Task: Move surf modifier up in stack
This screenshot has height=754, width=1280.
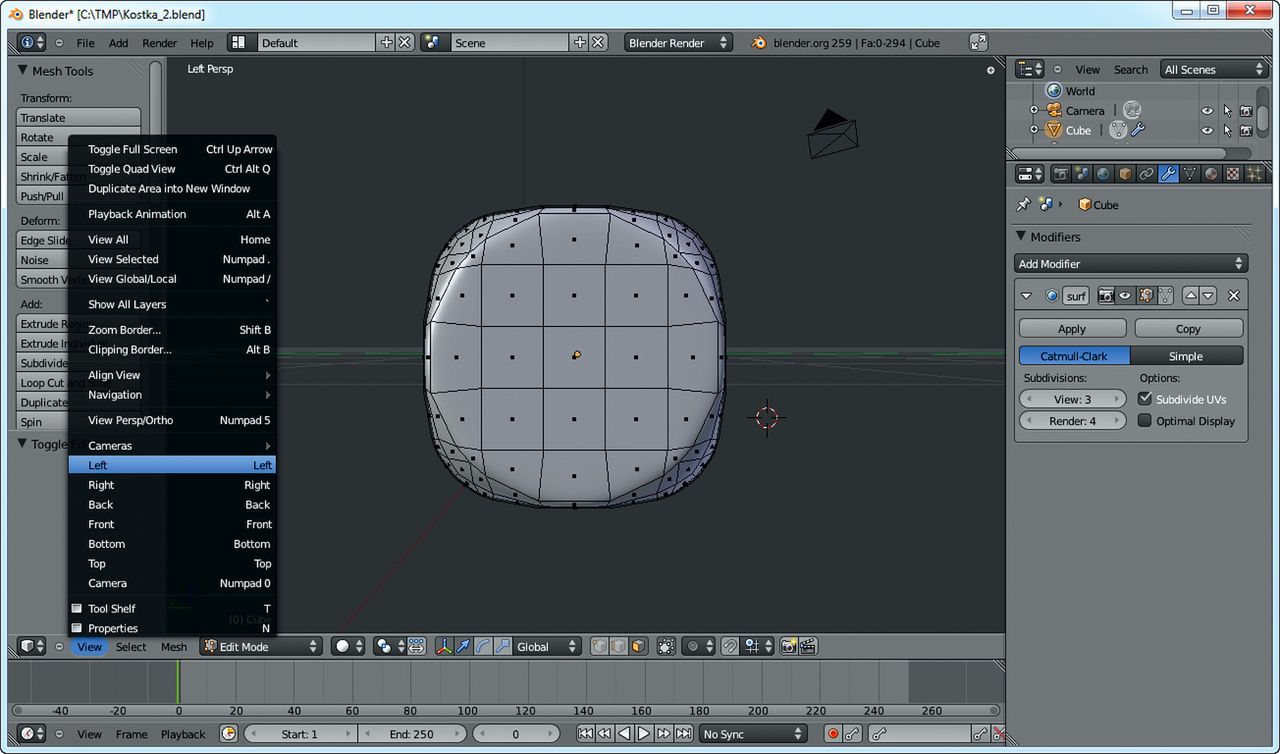Action: click(x=1191, y=296)
